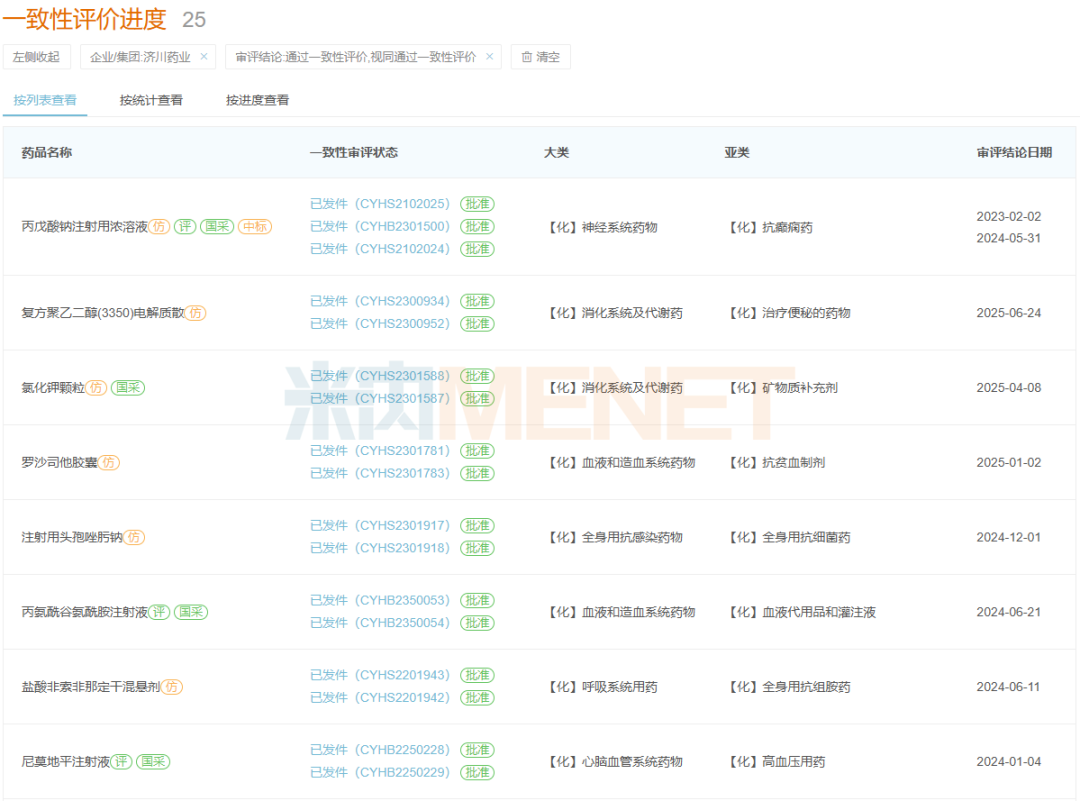
Task: Remove the 济川药业 company filter tag
Action: [x=204, y=57]
